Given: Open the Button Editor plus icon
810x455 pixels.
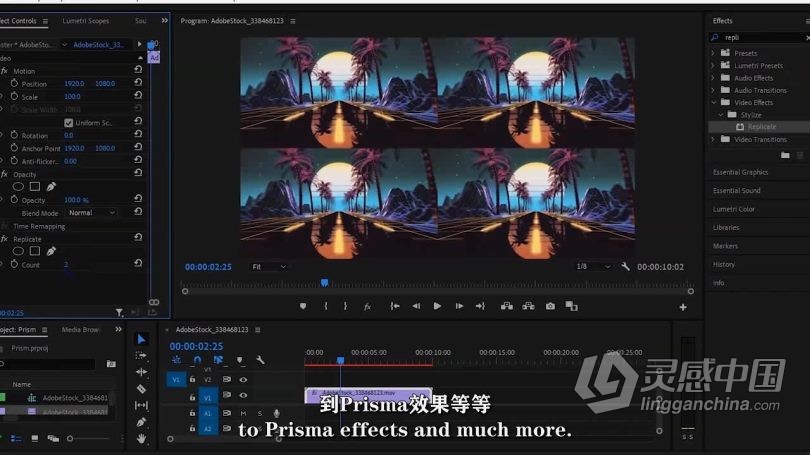Looking at the screenshot, I should click(x=683, y=307).
